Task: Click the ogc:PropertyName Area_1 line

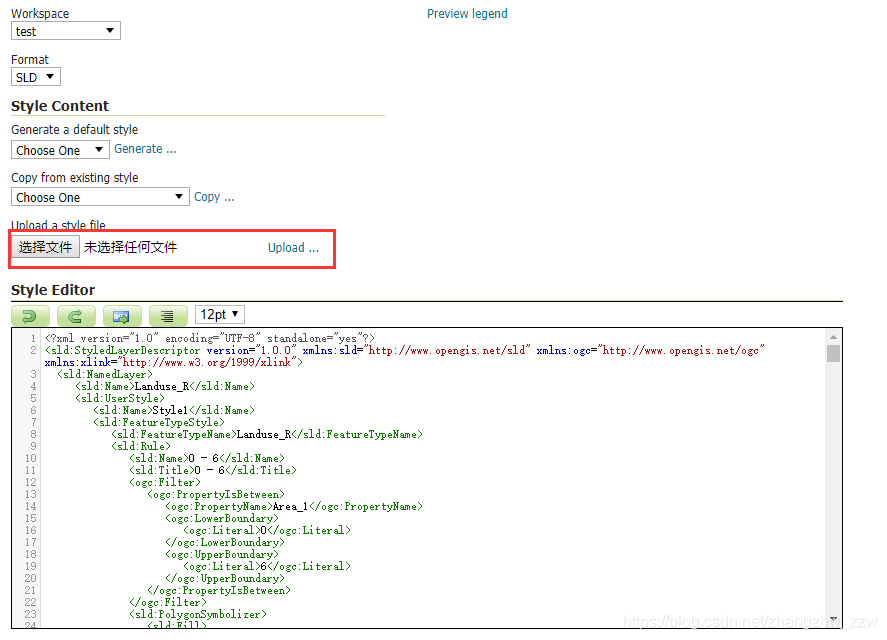Action: coord(294,506)
